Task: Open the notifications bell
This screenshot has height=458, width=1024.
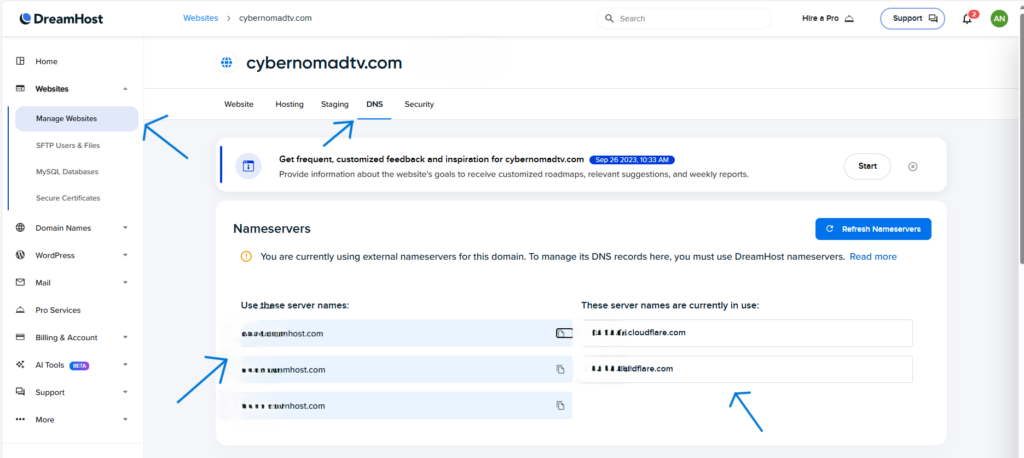Action: click(x=967, y=19)
